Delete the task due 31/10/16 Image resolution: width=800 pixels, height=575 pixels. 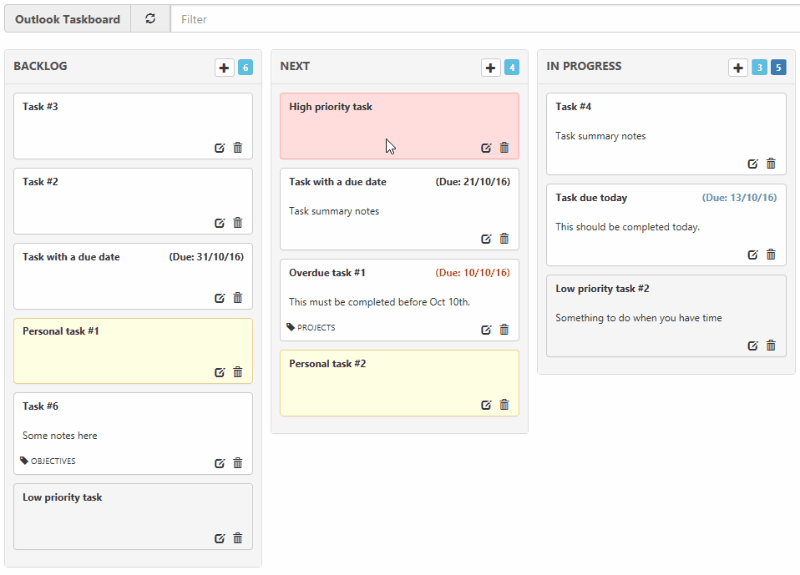click(238, 297)
